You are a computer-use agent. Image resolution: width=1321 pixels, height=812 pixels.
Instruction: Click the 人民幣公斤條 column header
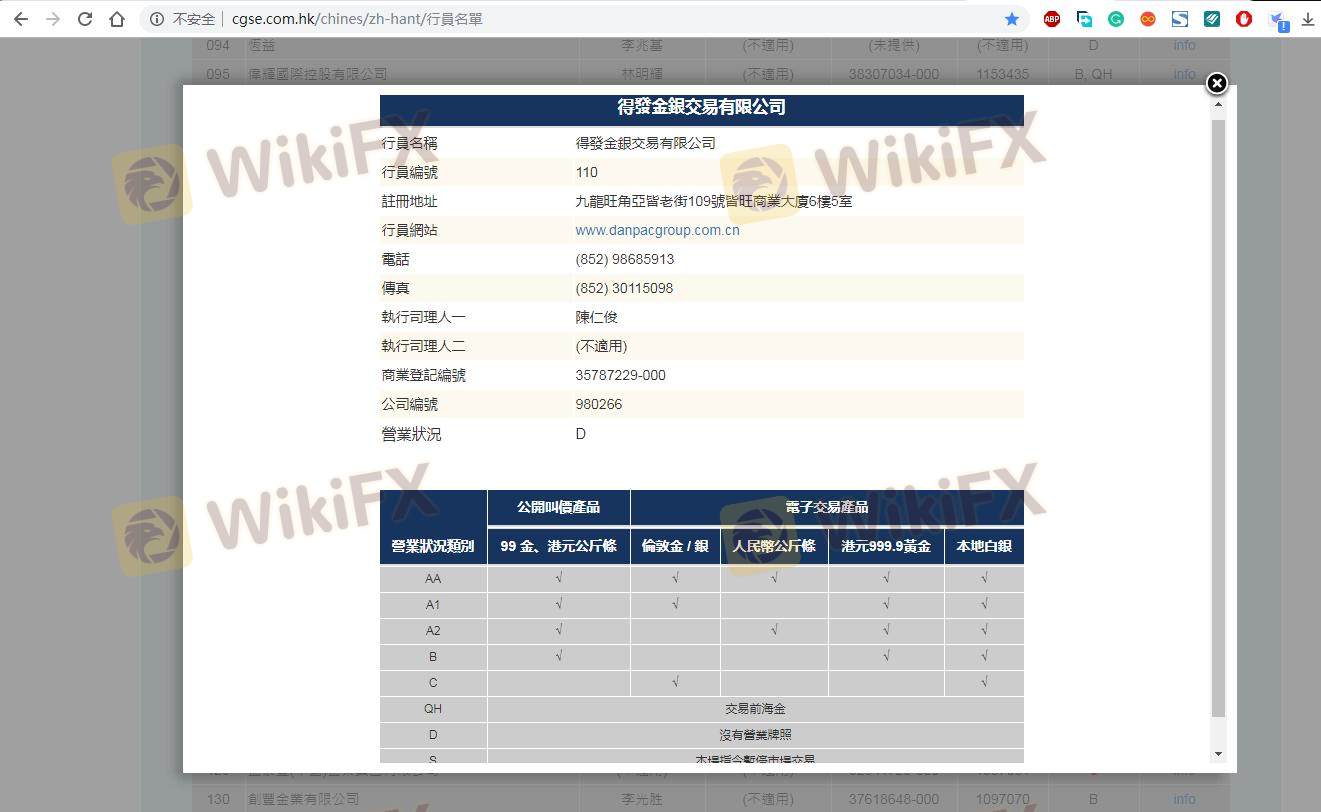coord(774,546)
